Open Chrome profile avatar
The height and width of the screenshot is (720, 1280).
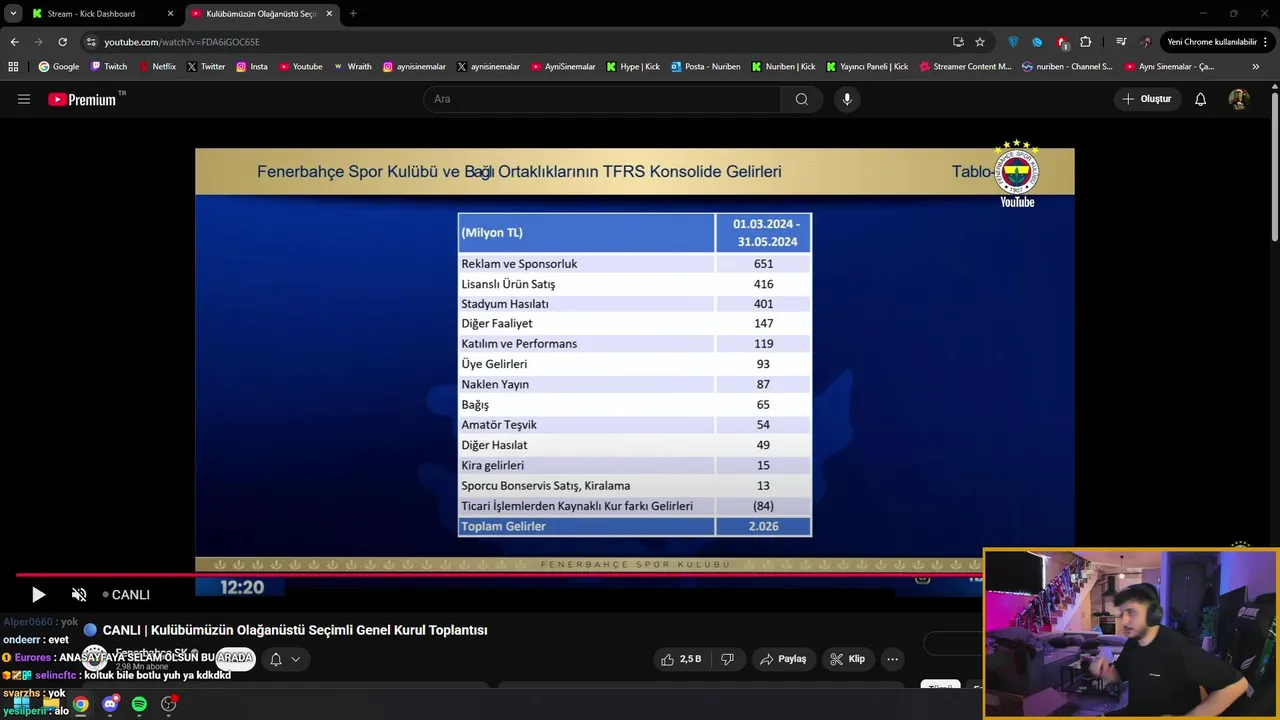pyautogui.click(x=1146, y=42)
